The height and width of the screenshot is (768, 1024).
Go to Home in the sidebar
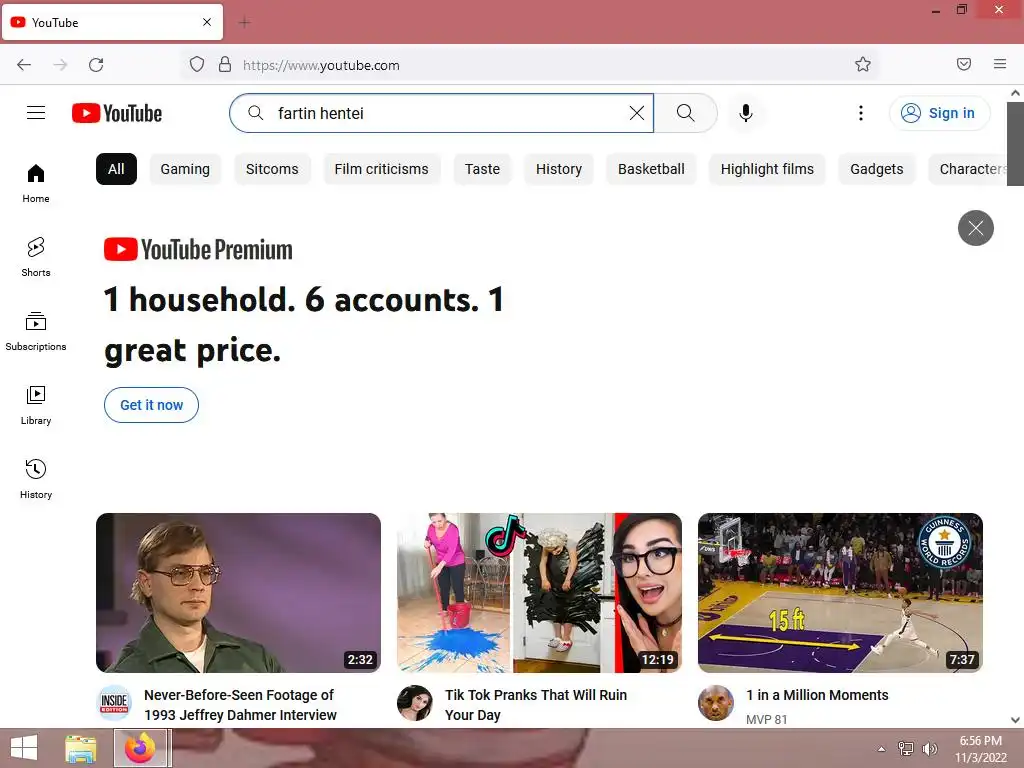tap(36, 184)
